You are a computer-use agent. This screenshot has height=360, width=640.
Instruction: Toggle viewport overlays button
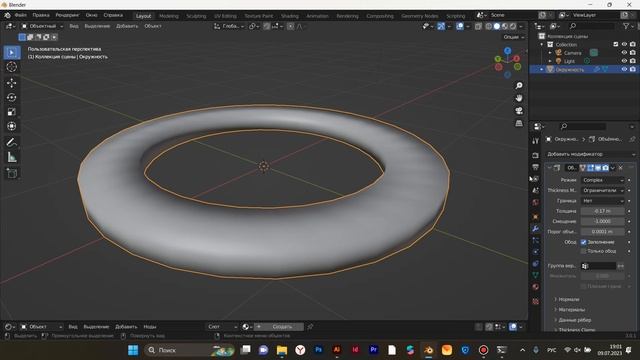pyautogui.click(x=460, y=26)
